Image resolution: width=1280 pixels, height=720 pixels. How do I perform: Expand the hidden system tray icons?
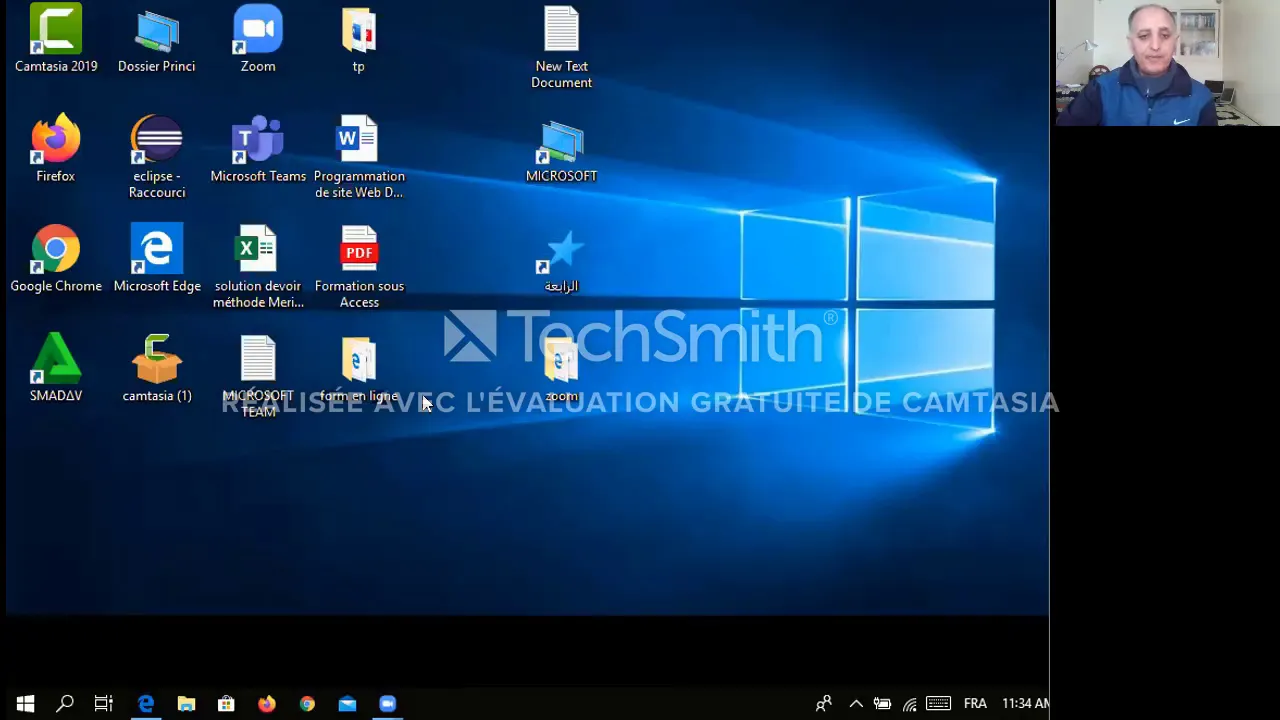[x=856, y=704]
